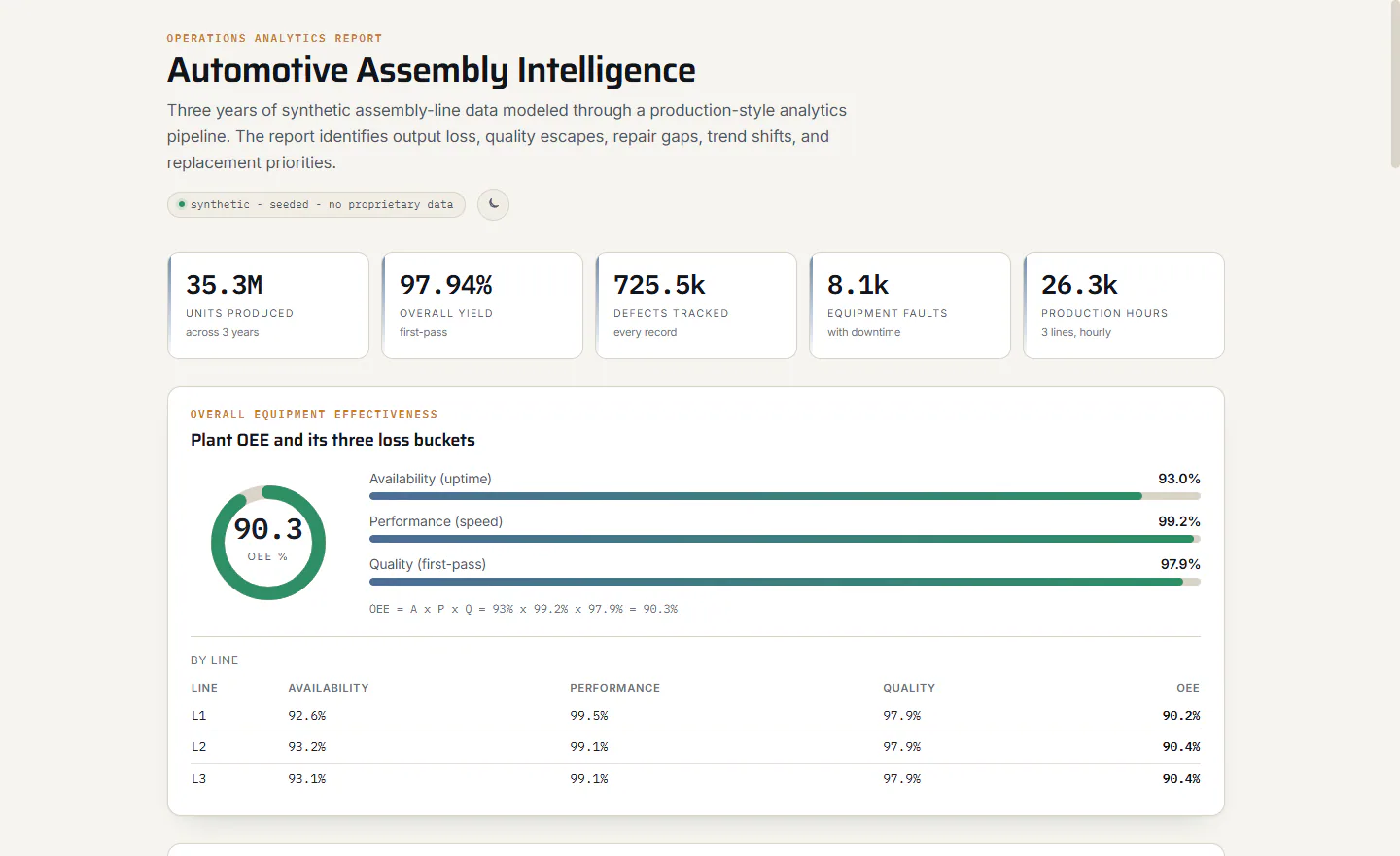Click L1 performance "99.5%"
Image resolution: width=1400 pixels, height=856 pixels.
[589, 716]
